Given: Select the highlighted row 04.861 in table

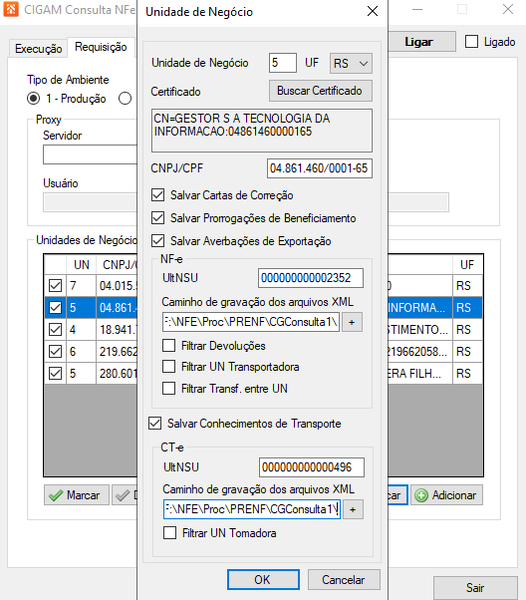Looking at the screenshot, I should pyautogui.click(x=264, y=307).
